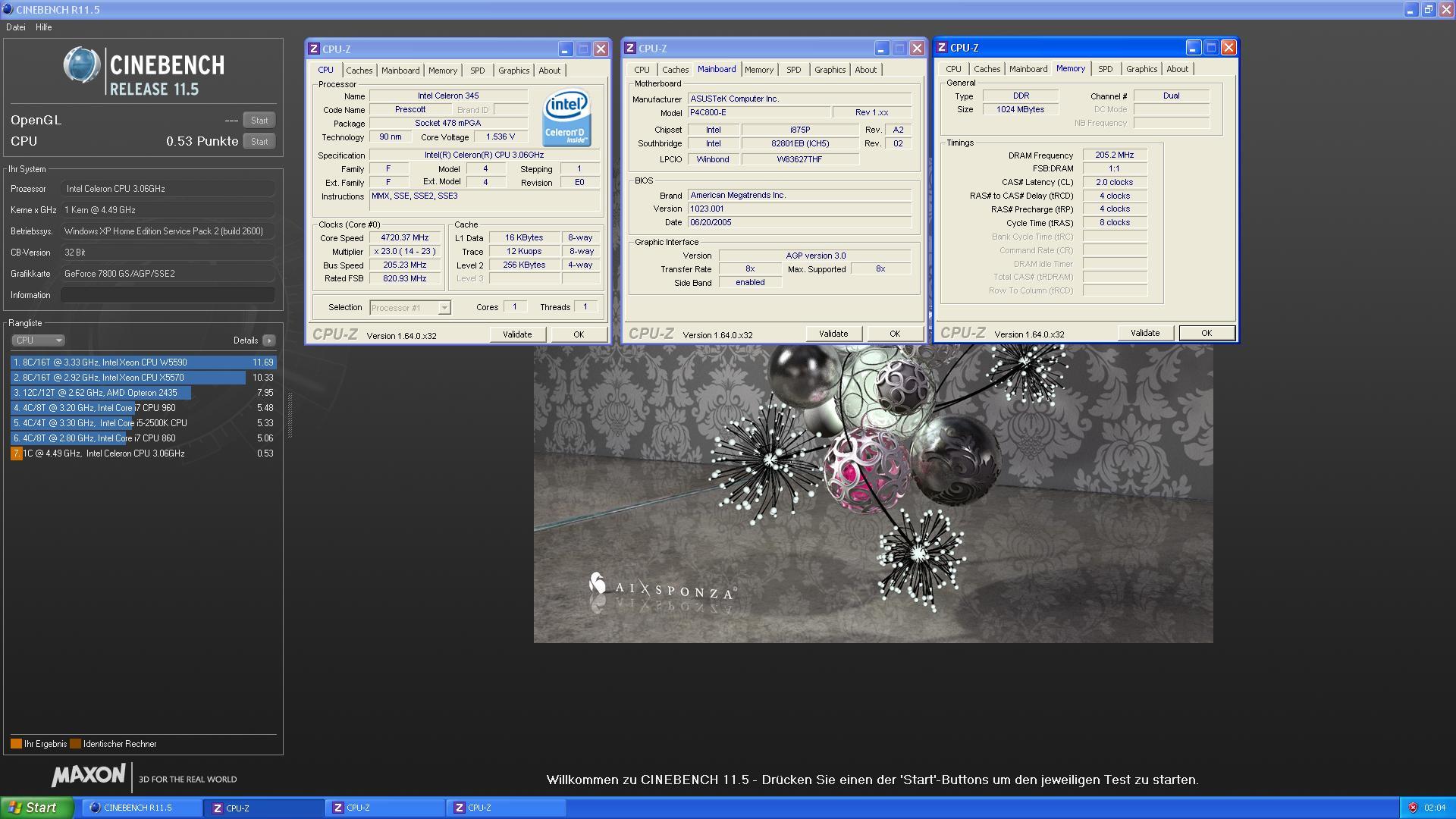Click Validate in the first CPU-Z window
Viewport: 1456px width, 819px height.
tap(517, 334)
